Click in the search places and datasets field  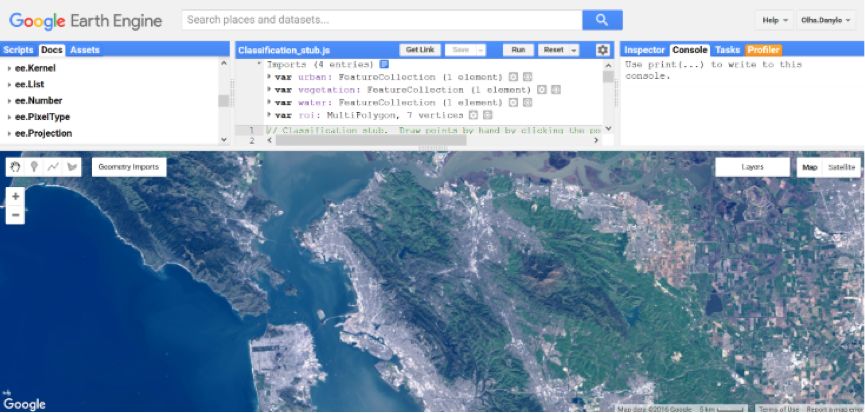[382, 20]
